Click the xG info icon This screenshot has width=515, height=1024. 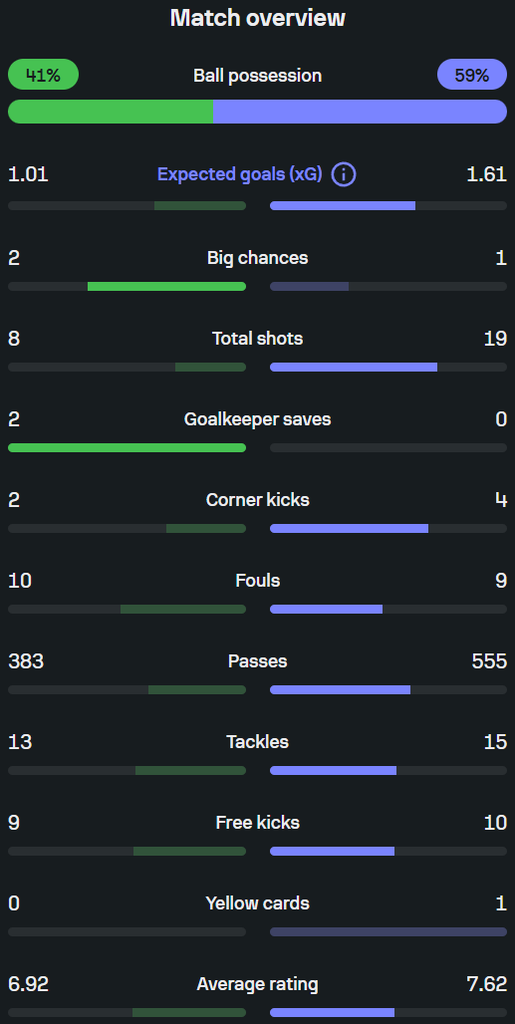tap(343, 175)
